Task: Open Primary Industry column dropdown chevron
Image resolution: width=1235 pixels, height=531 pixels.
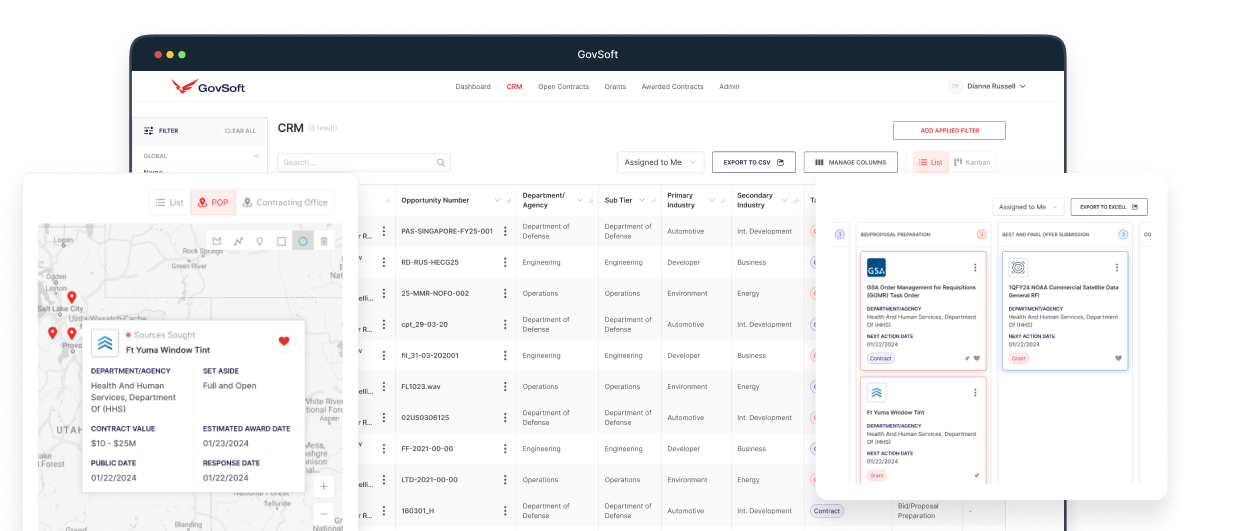Action: point(712,200)
